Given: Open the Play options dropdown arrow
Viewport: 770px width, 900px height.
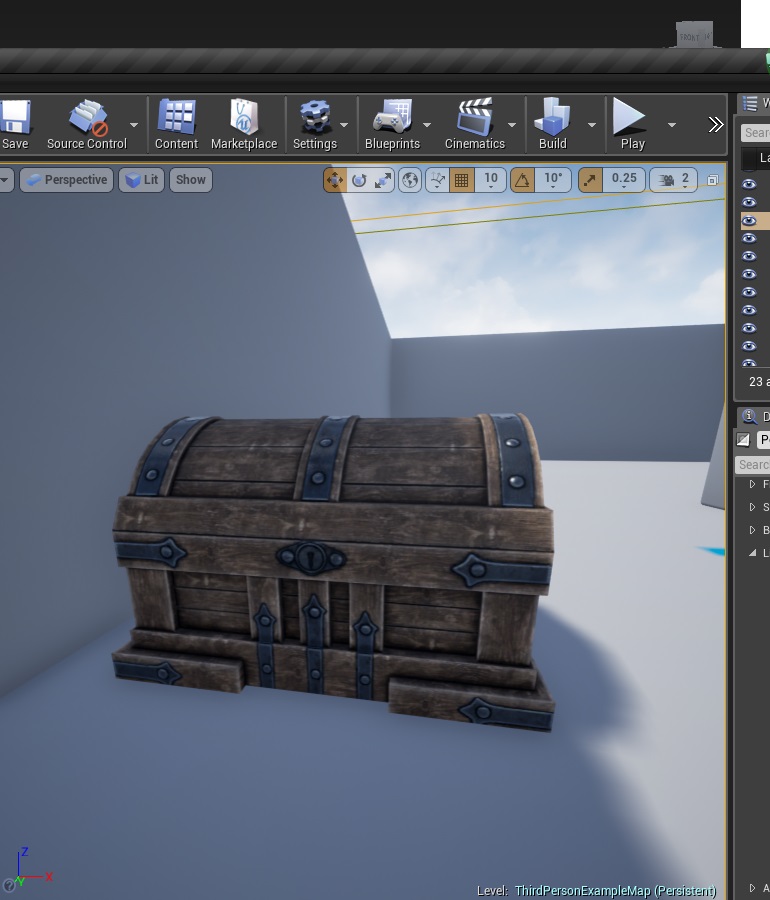Looking at the screenshot, I should pyautogui.click(x=672, y=125).
